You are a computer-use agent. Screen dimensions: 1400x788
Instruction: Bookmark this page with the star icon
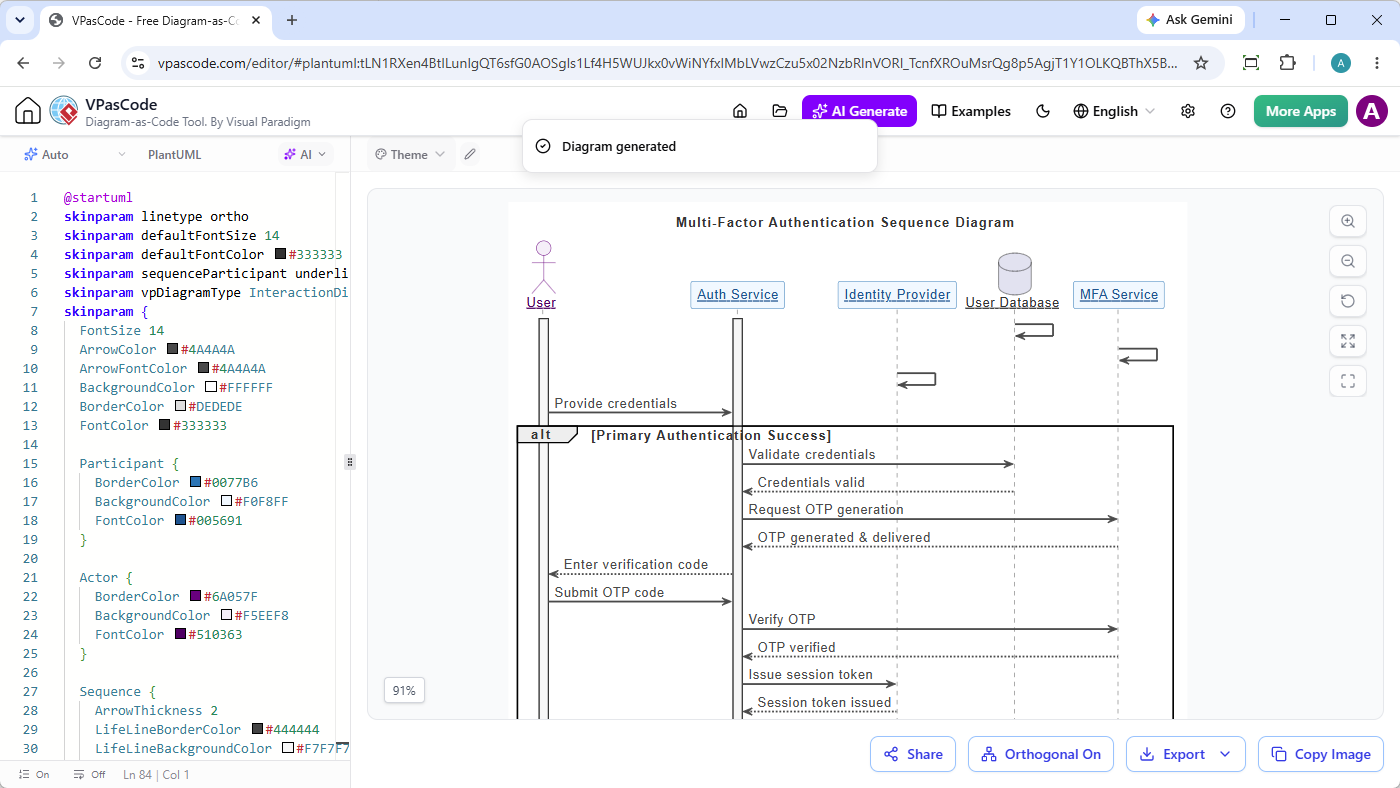tap(1201, 63)
